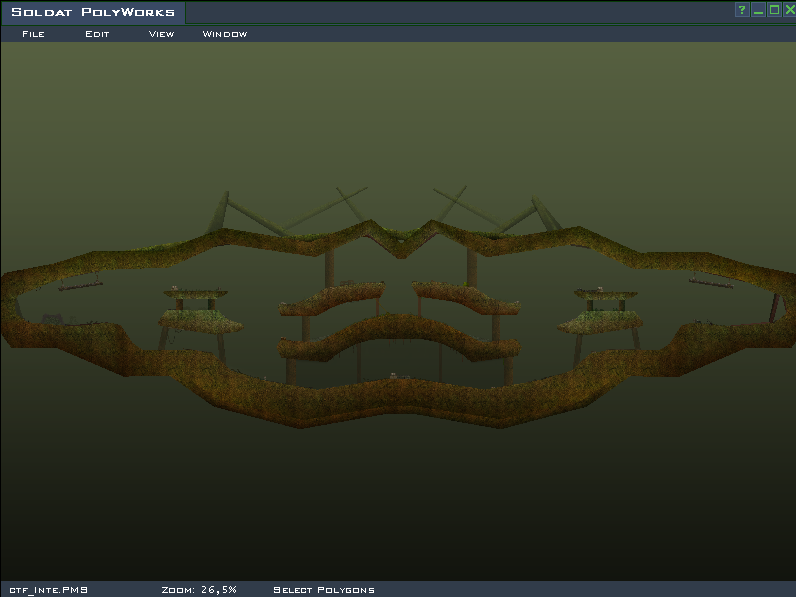The width and height of the screenshot is (796, 597).
Task: Open the Window menu
Action: coord(225,34)
